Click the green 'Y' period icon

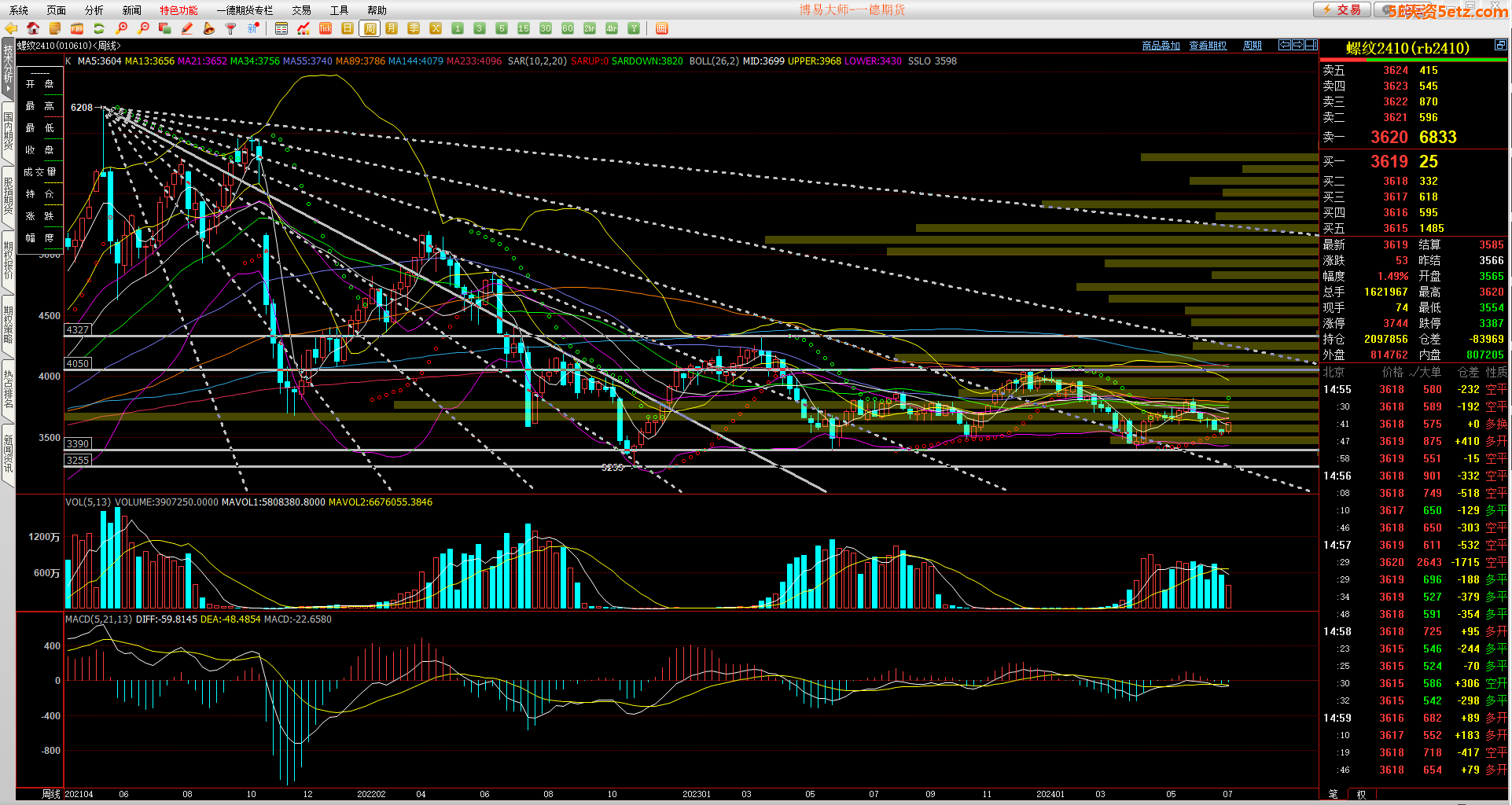point(634,28)
